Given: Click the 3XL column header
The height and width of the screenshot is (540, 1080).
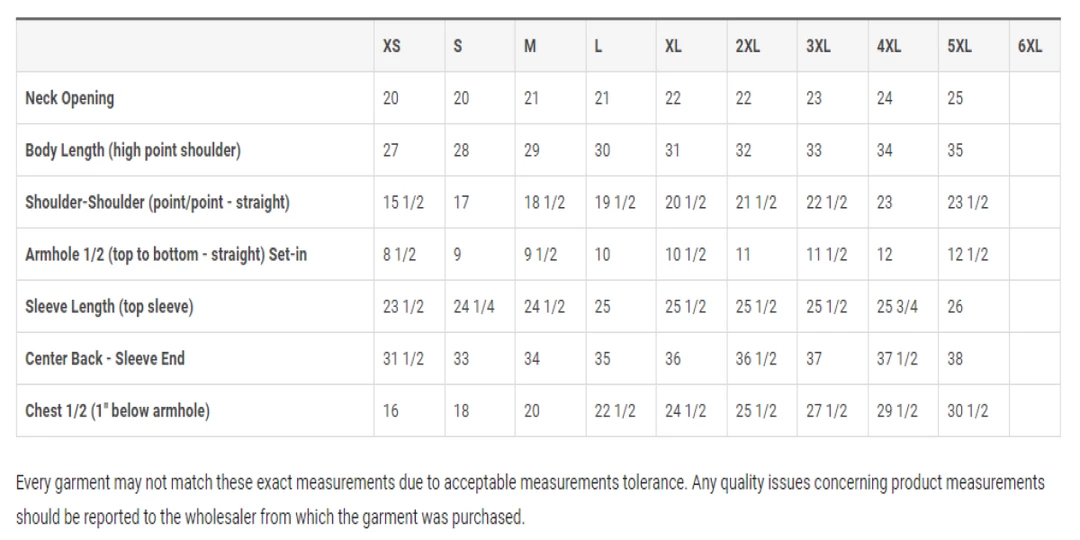Looking at the screenshot, I should 817,46.
